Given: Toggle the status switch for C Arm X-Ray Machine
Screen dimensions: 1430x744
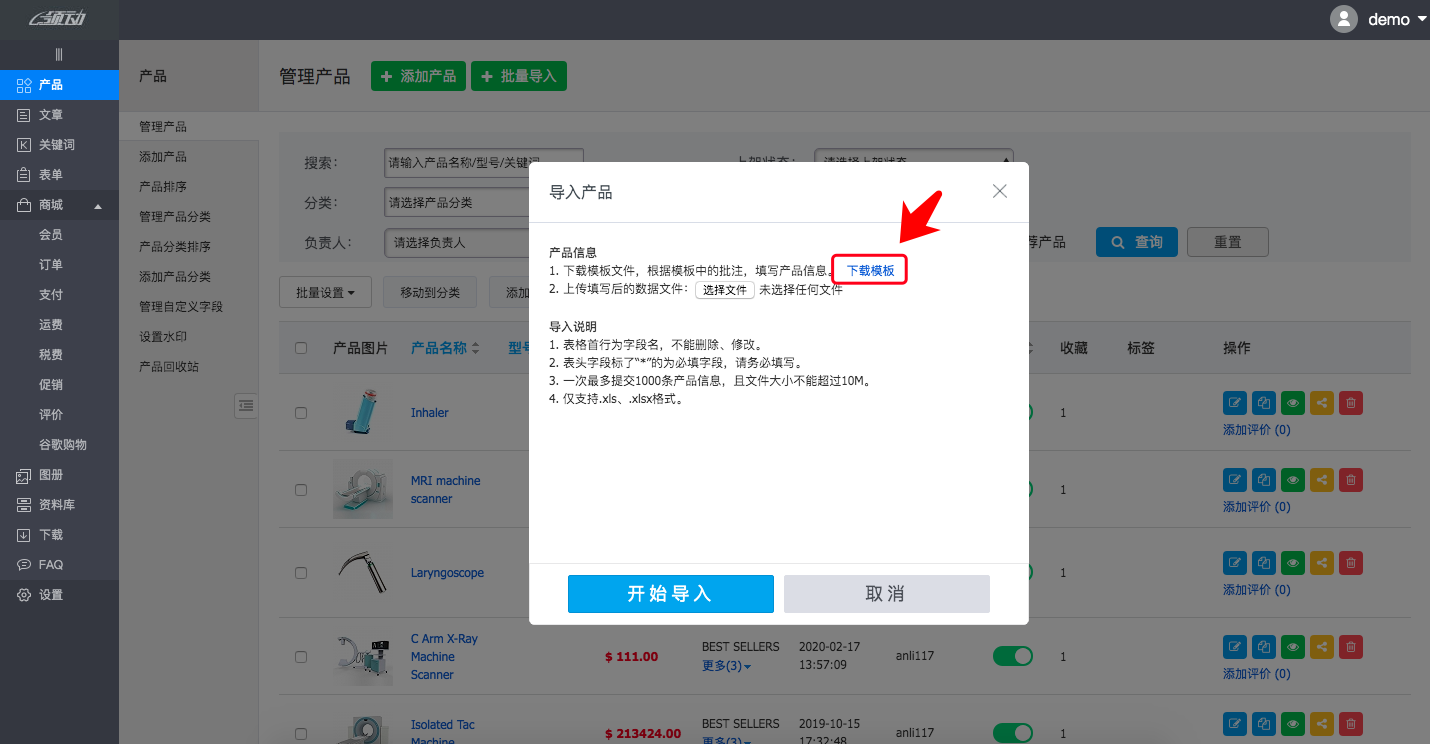Looking at the screenshot, I should click(x=1013, y=656).
